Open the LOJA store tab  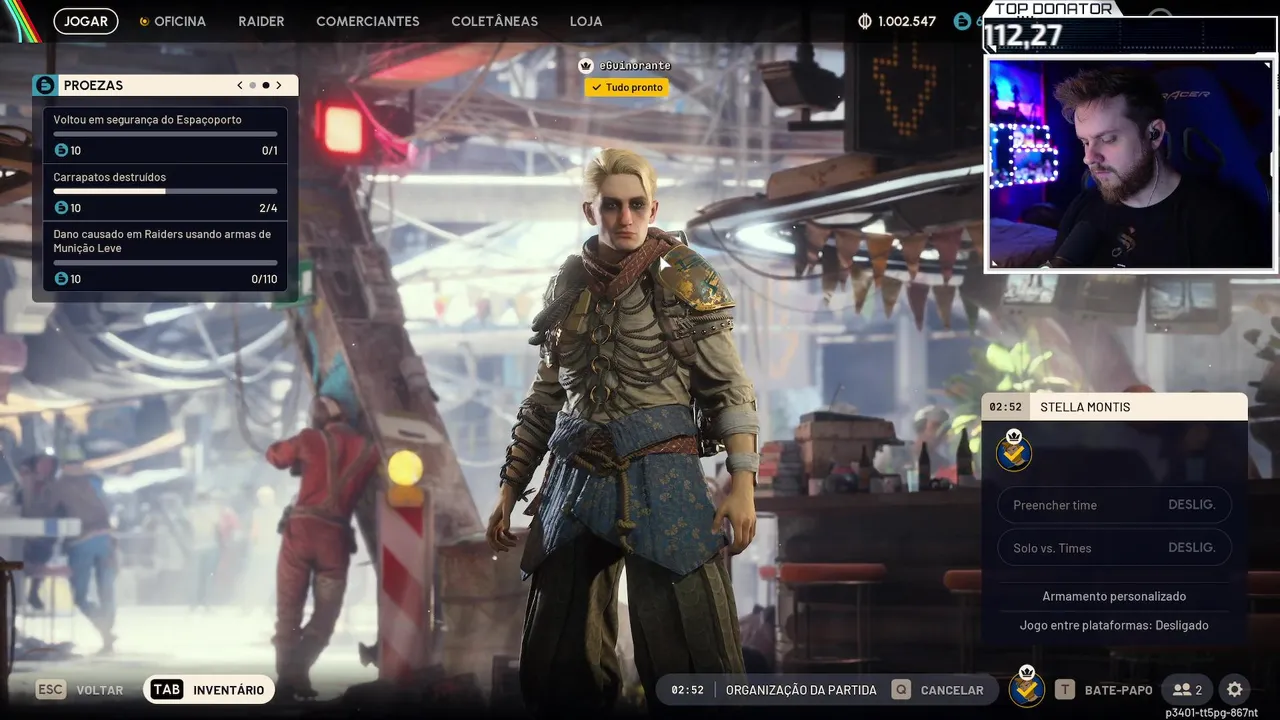586,21
